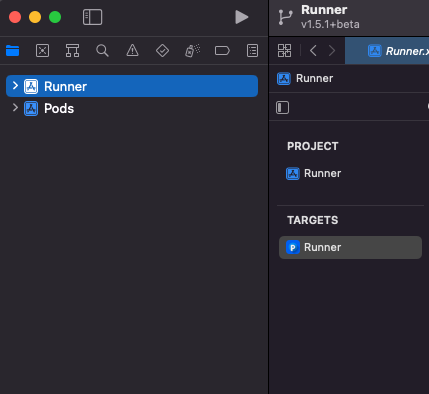Close the window with red button

click(15, 17)
